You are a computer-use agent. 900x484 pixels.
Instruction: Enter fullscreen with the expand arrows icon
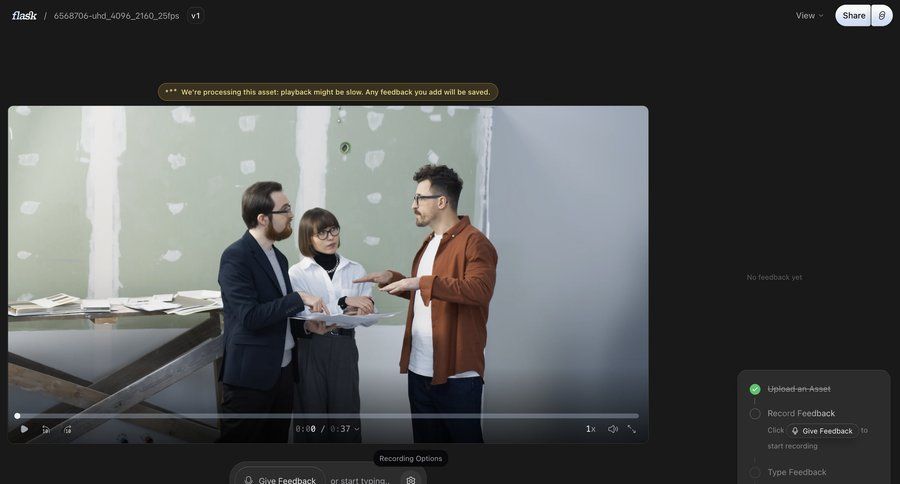pyautogui.click(x=631, y=429)
